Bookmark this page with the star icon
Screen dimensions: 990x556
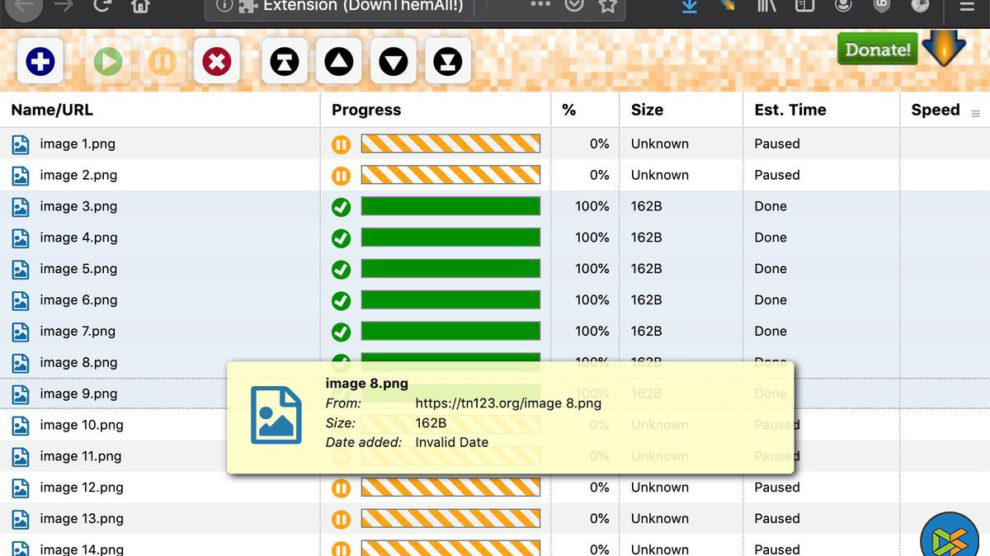click(607, 5)
